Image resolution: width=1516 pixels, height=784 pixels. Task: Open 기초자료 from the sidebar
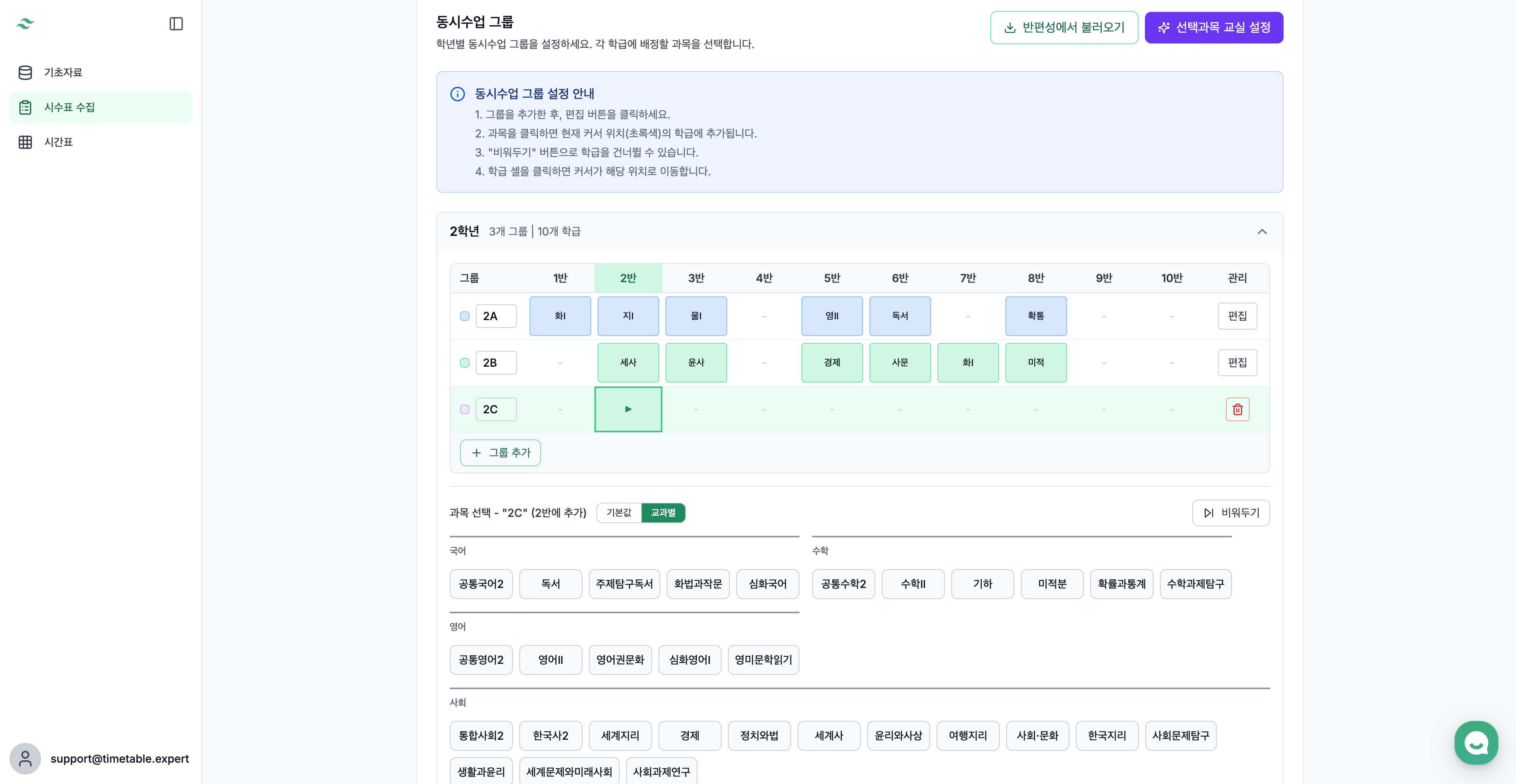tap(63, 72)
